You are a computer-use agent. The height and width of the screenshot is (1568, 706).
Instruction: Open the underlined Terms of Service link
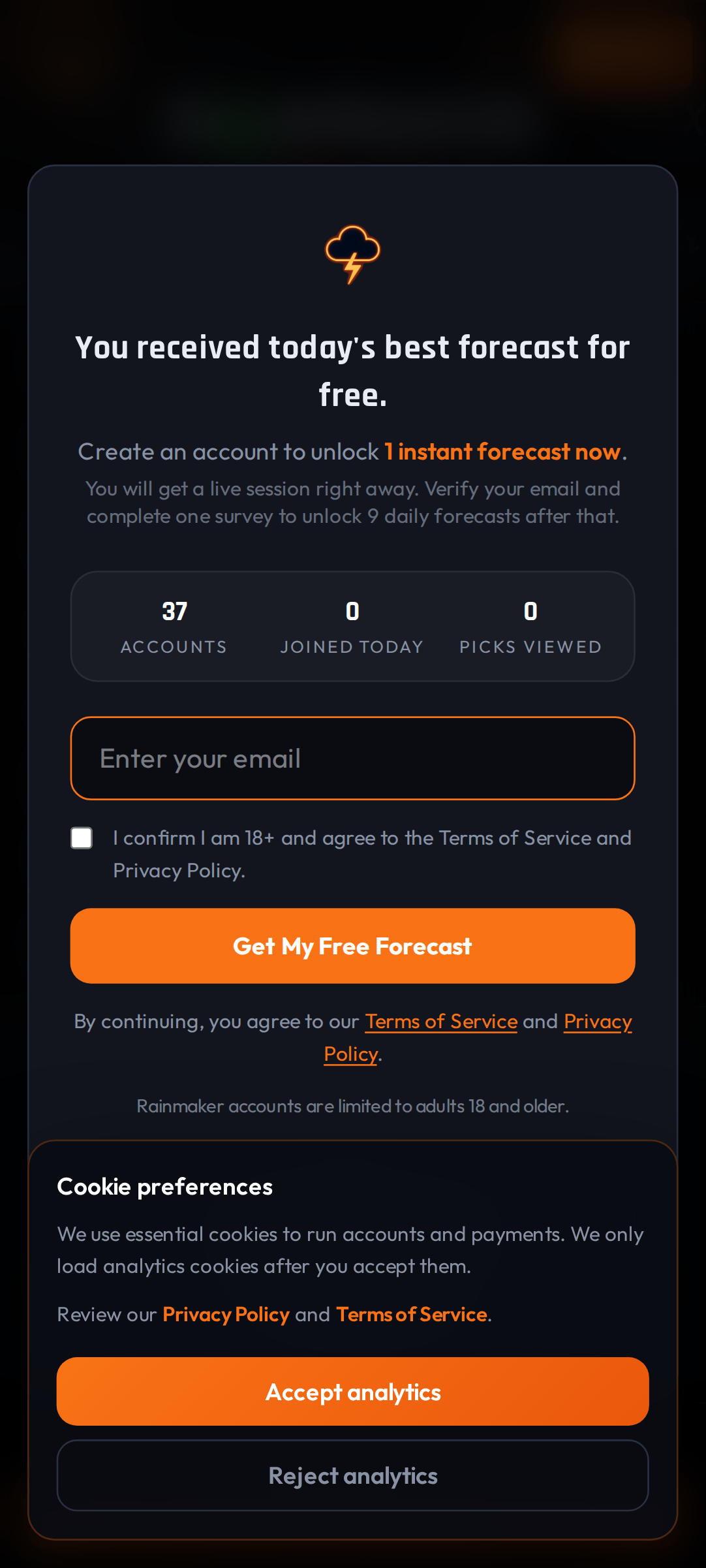(441, 1021)
